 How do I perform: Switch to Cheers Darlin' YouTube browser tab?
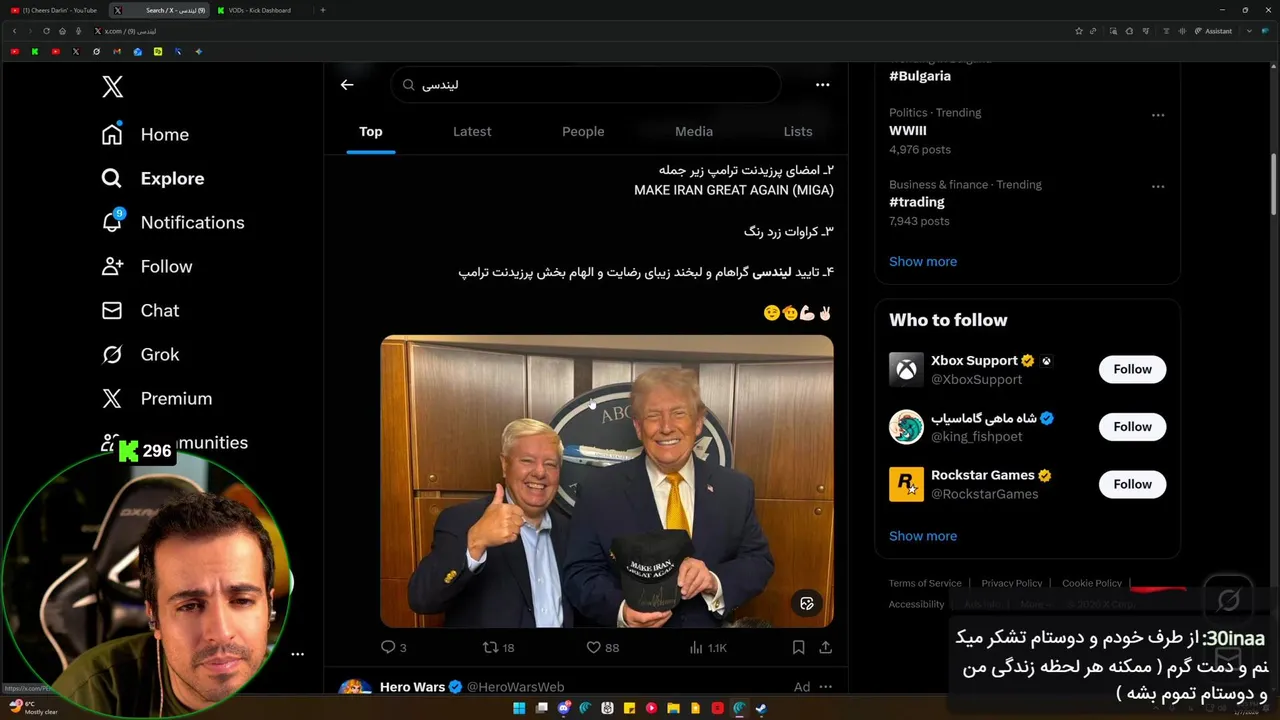point(54,10)
